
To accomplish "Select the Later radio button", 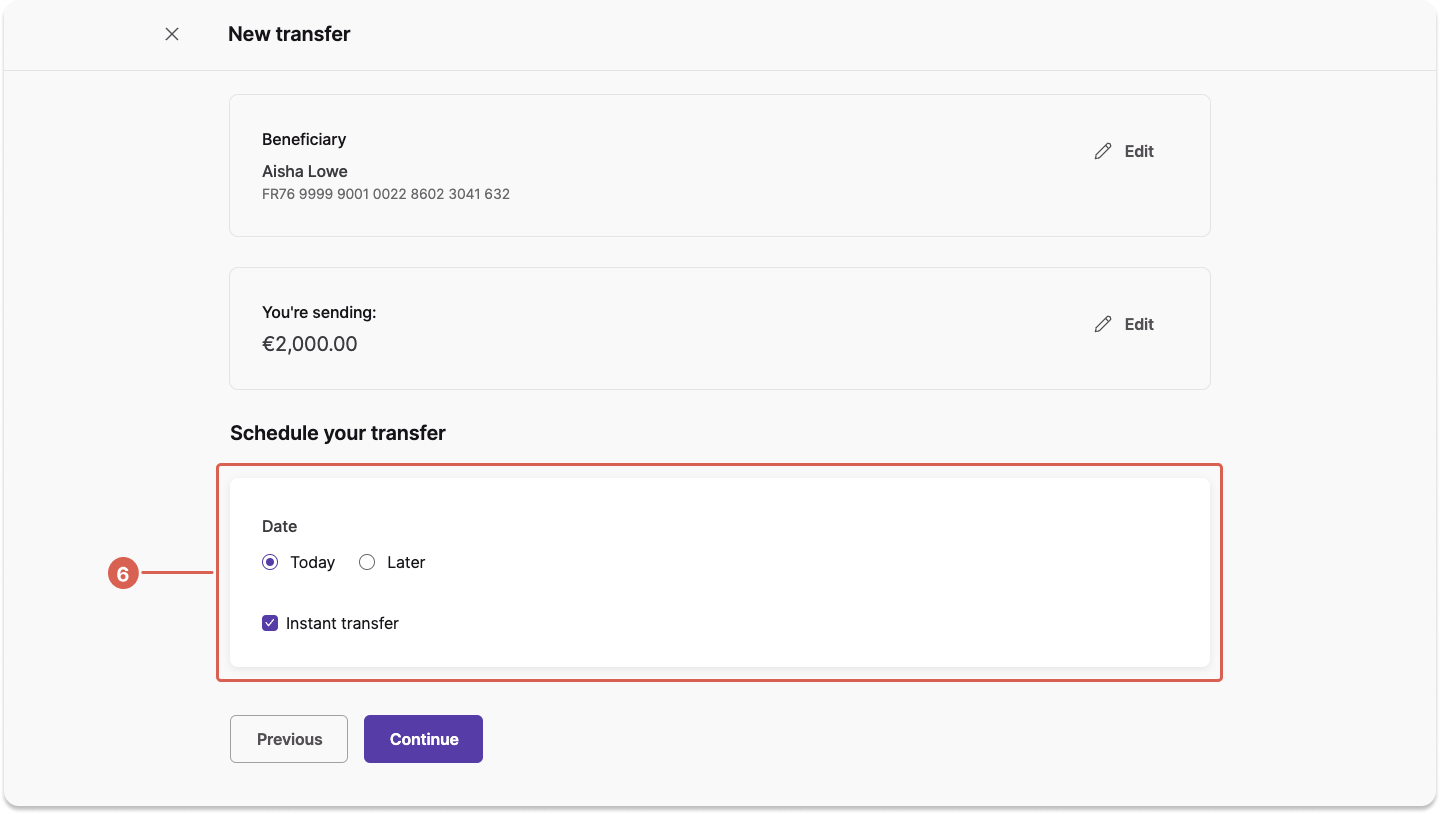I will (367, 562).
